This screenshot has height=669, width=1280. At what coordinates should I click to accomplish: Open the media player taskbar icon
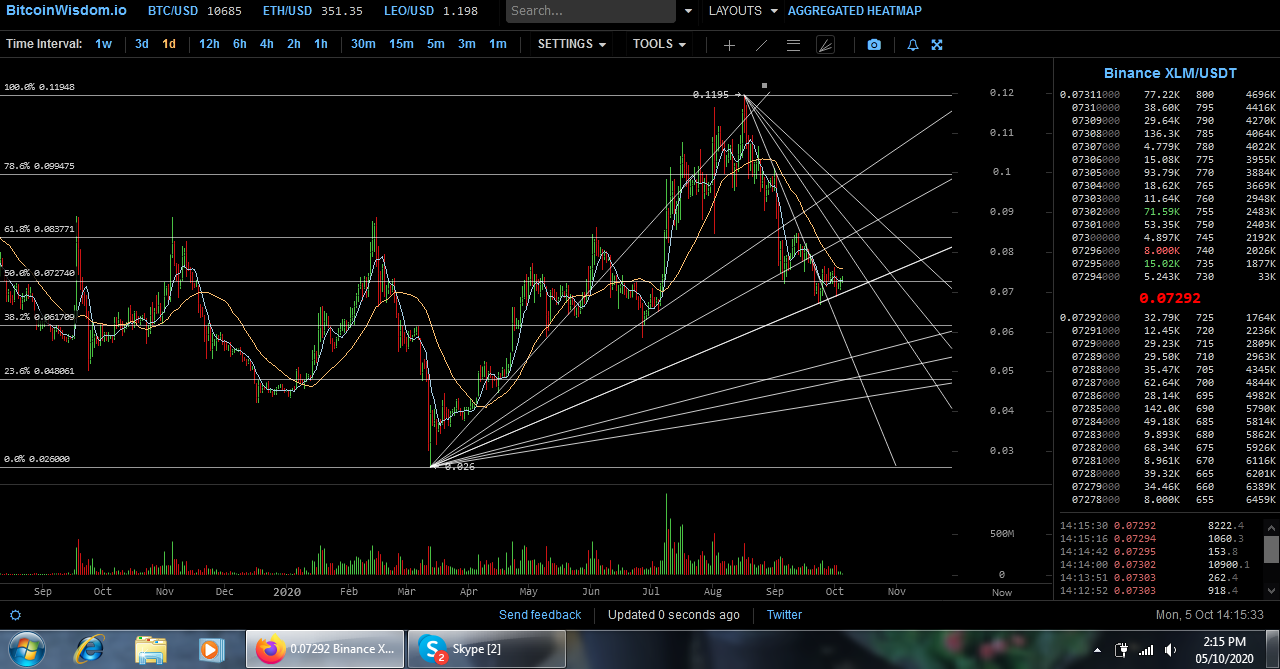coord(211,649)
